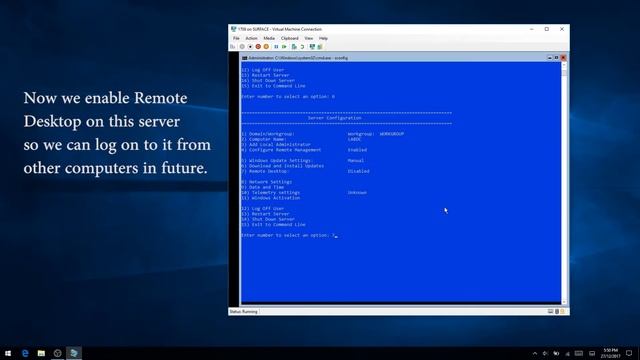Close the inner sconfig console window
640x360 pixels.
pos(563,58)
